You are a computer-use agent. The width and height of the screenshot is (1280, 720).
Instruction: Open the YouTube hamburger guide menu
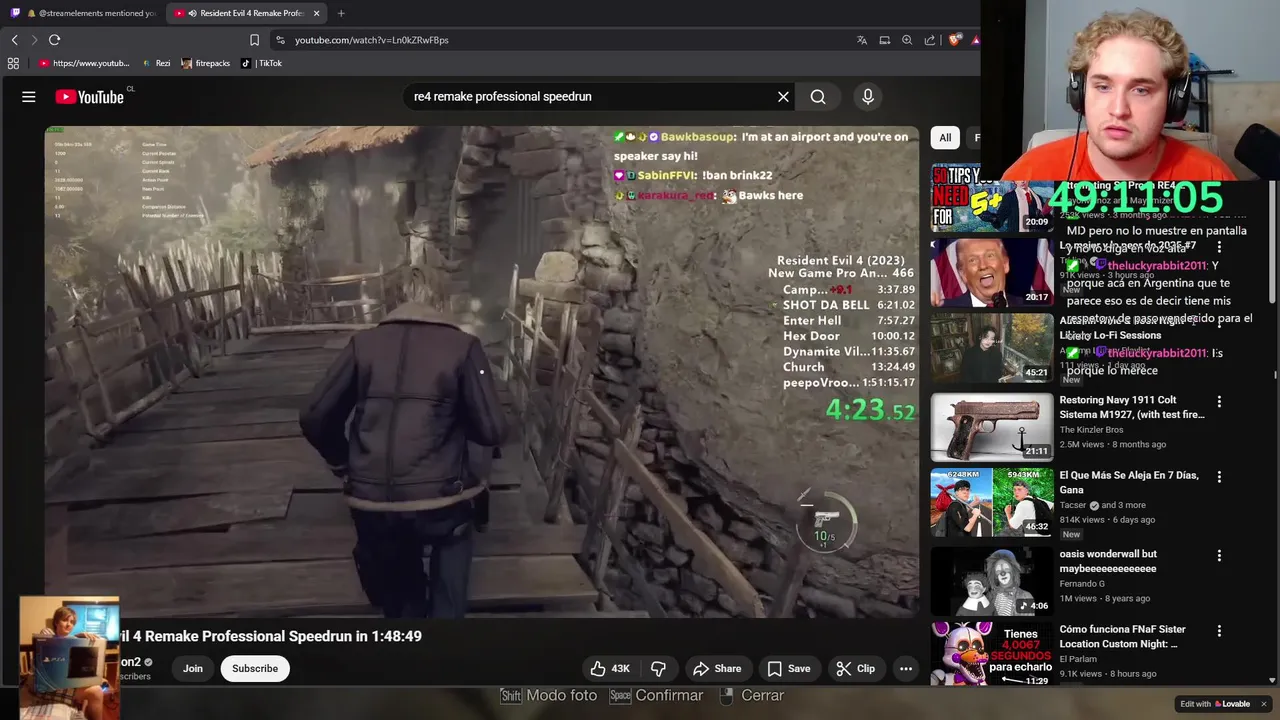[x=29, y=97]
